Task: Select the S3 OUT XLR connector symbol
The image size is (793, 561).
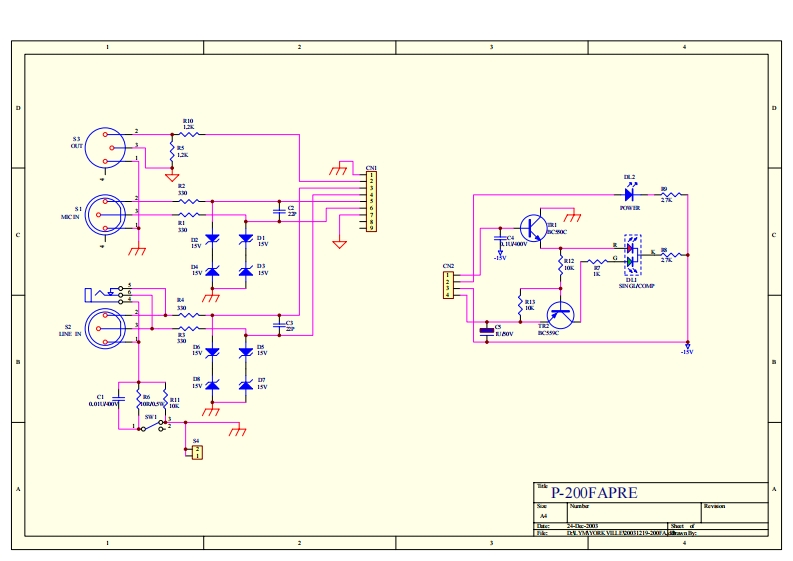Action: tap(102, 146)
